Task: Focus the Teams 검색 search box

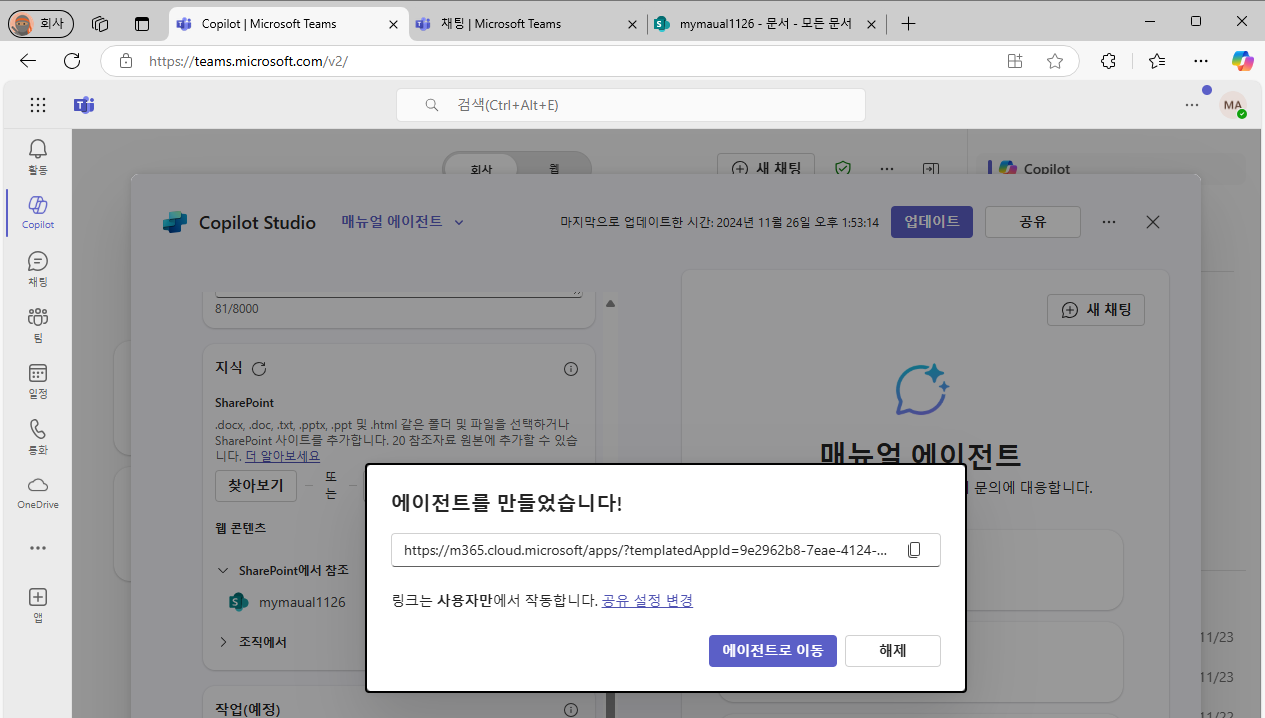Action: click(631, 104)
